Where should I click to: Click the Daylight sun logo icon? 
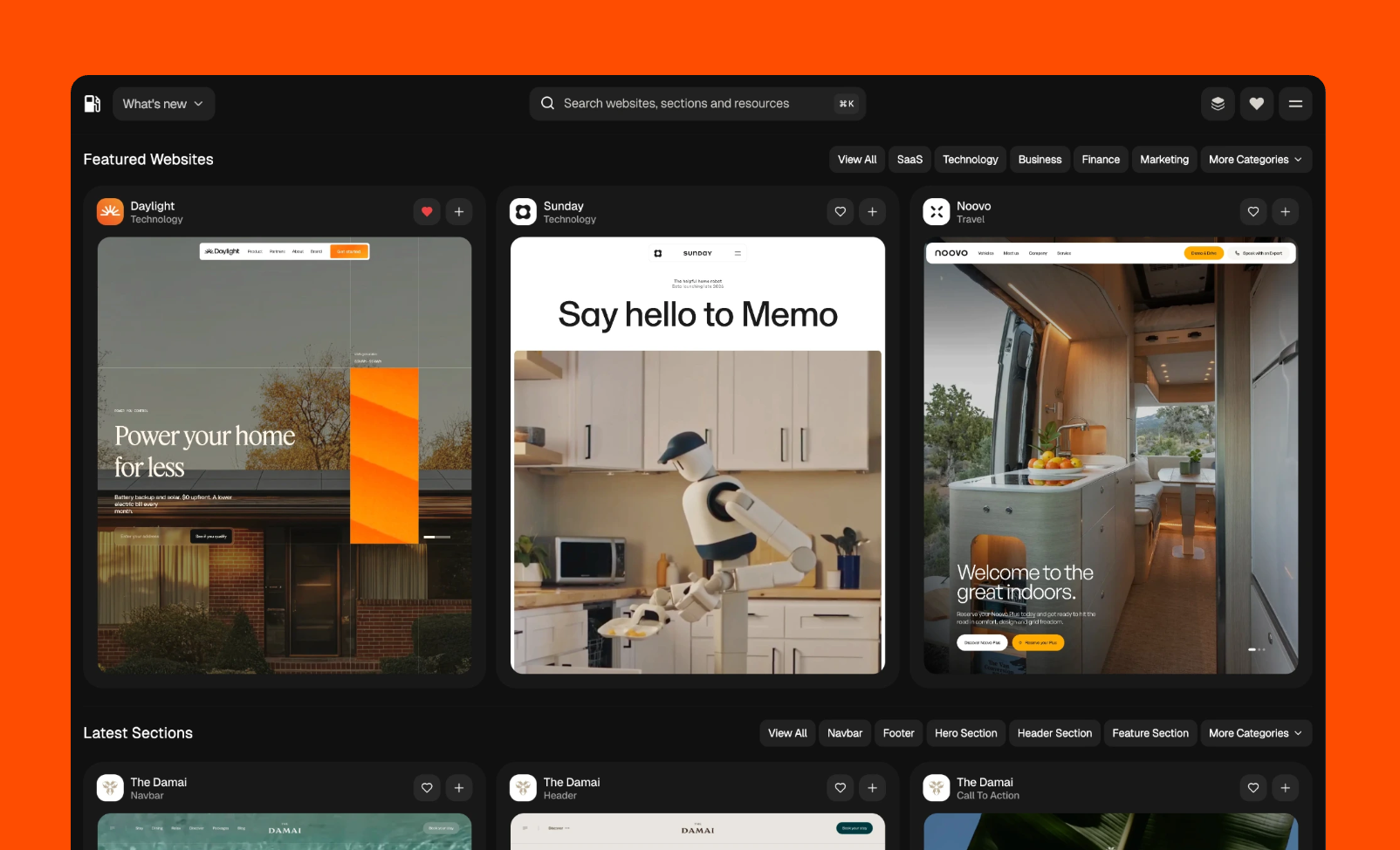pos(110,212)
